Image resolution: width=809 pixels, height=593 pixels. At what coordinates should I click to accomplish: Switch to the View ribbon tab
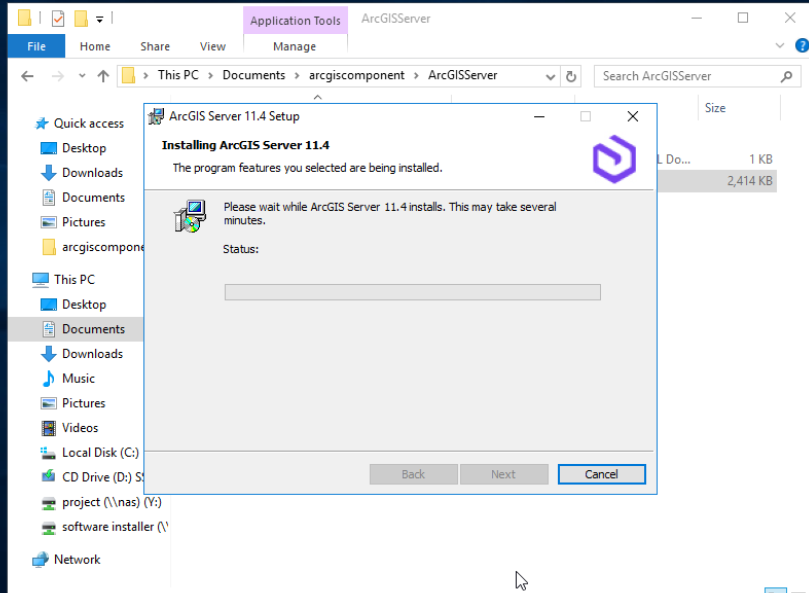coord(213,46)
